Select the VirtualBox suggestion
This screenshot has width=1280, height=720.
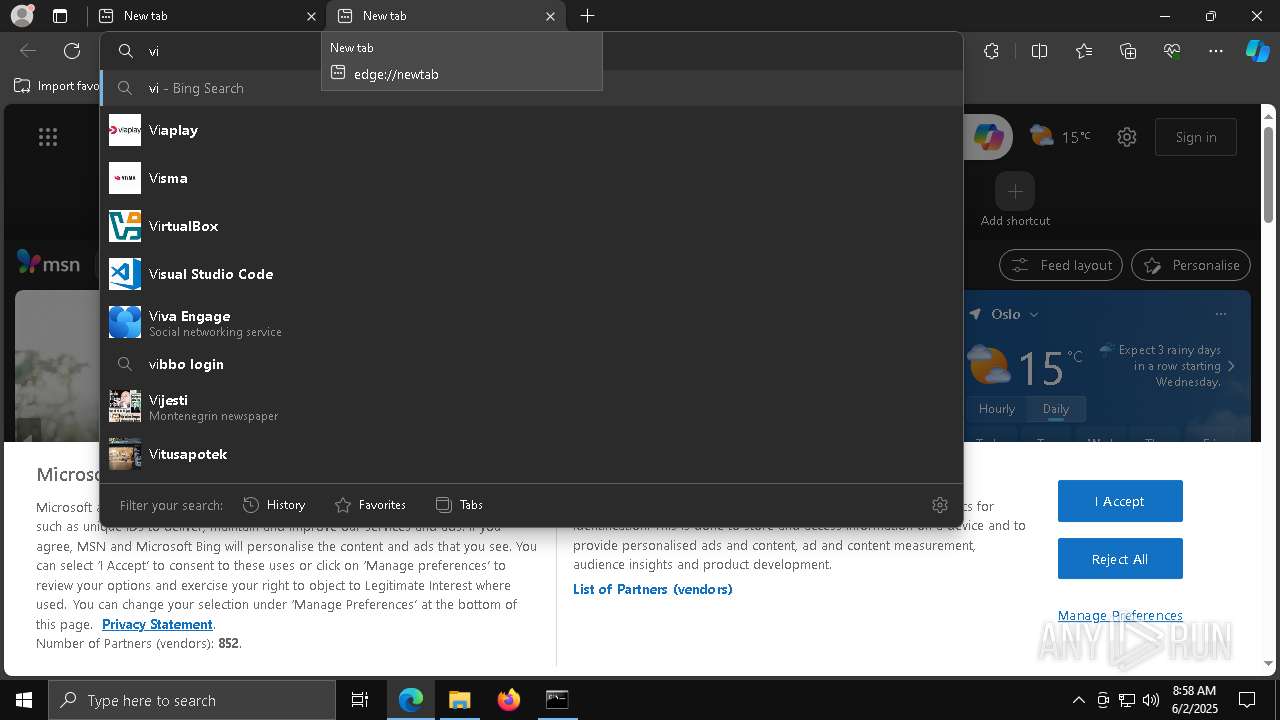click(x=531, y=226)
